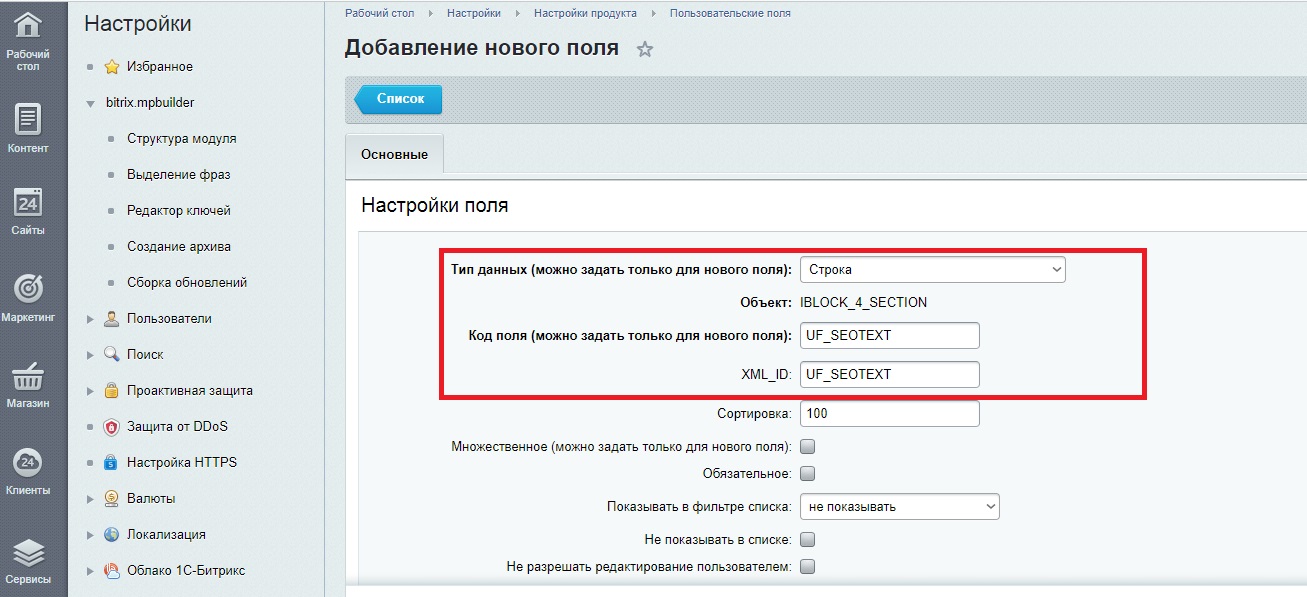The height and width of the screenshot is (597, 1307).
Task: Select the Основные tab
Action: click(394, 155)
